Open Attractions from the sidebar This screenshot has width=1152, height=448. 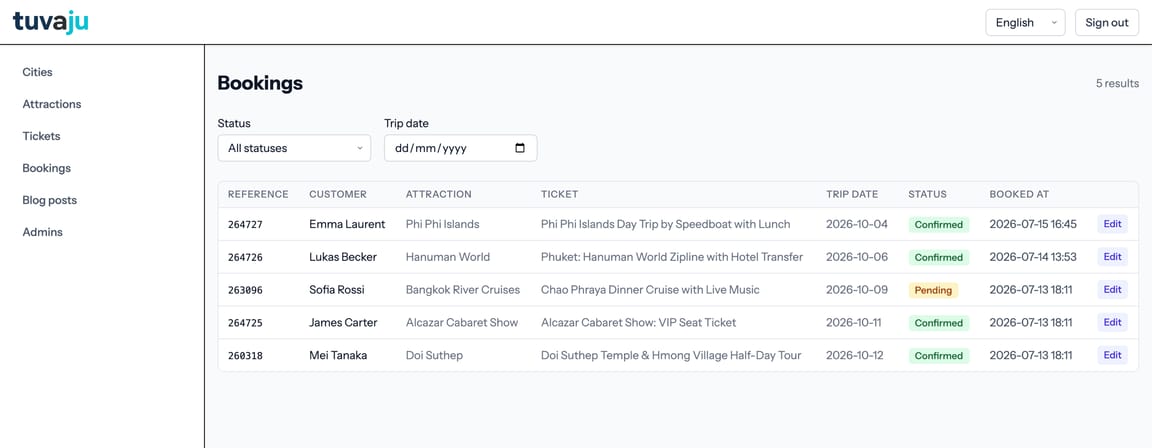51,104
